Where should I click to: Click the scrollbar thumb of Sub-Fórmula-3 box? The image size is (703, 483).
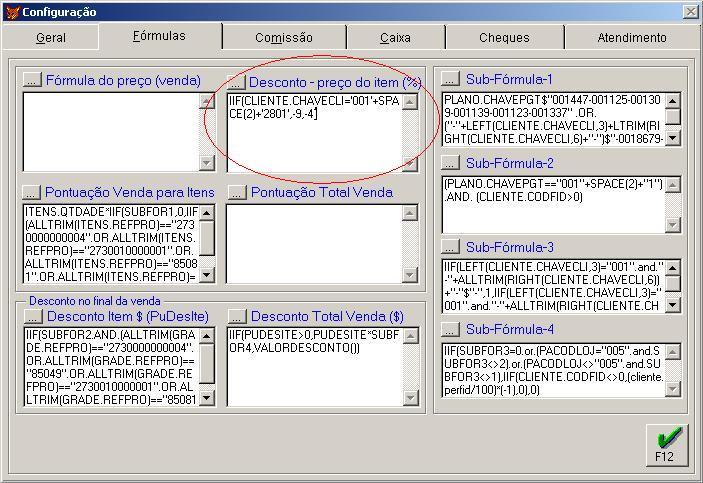tap(673, 283)
